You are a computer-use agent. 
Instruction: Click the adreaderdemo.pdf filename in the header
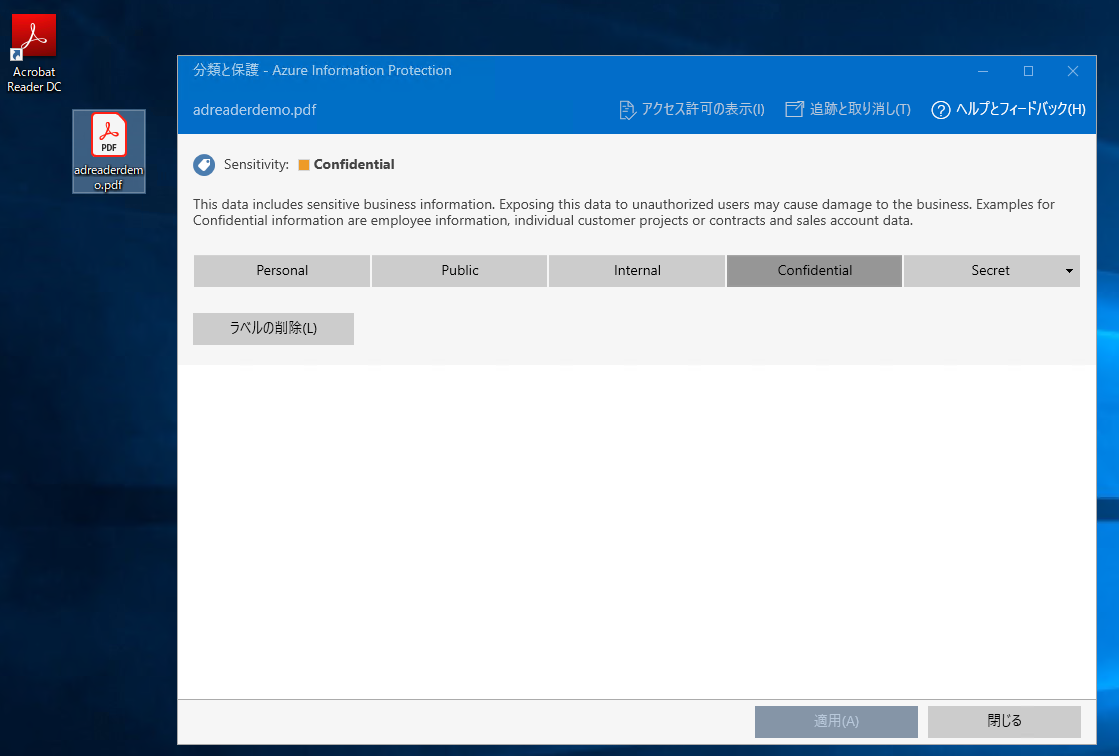click(x=256, y=110)
